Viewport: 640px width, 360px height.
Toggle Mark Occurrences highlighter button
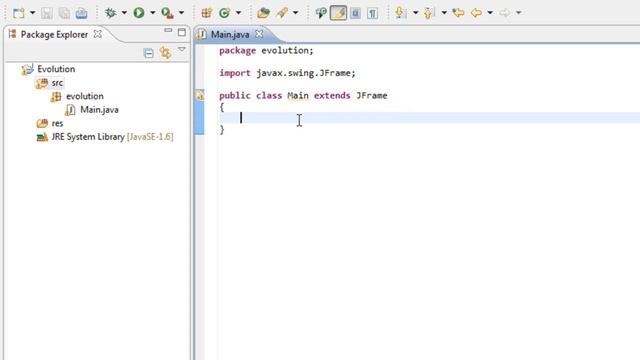pyautogui.click(x=338, y=13)
